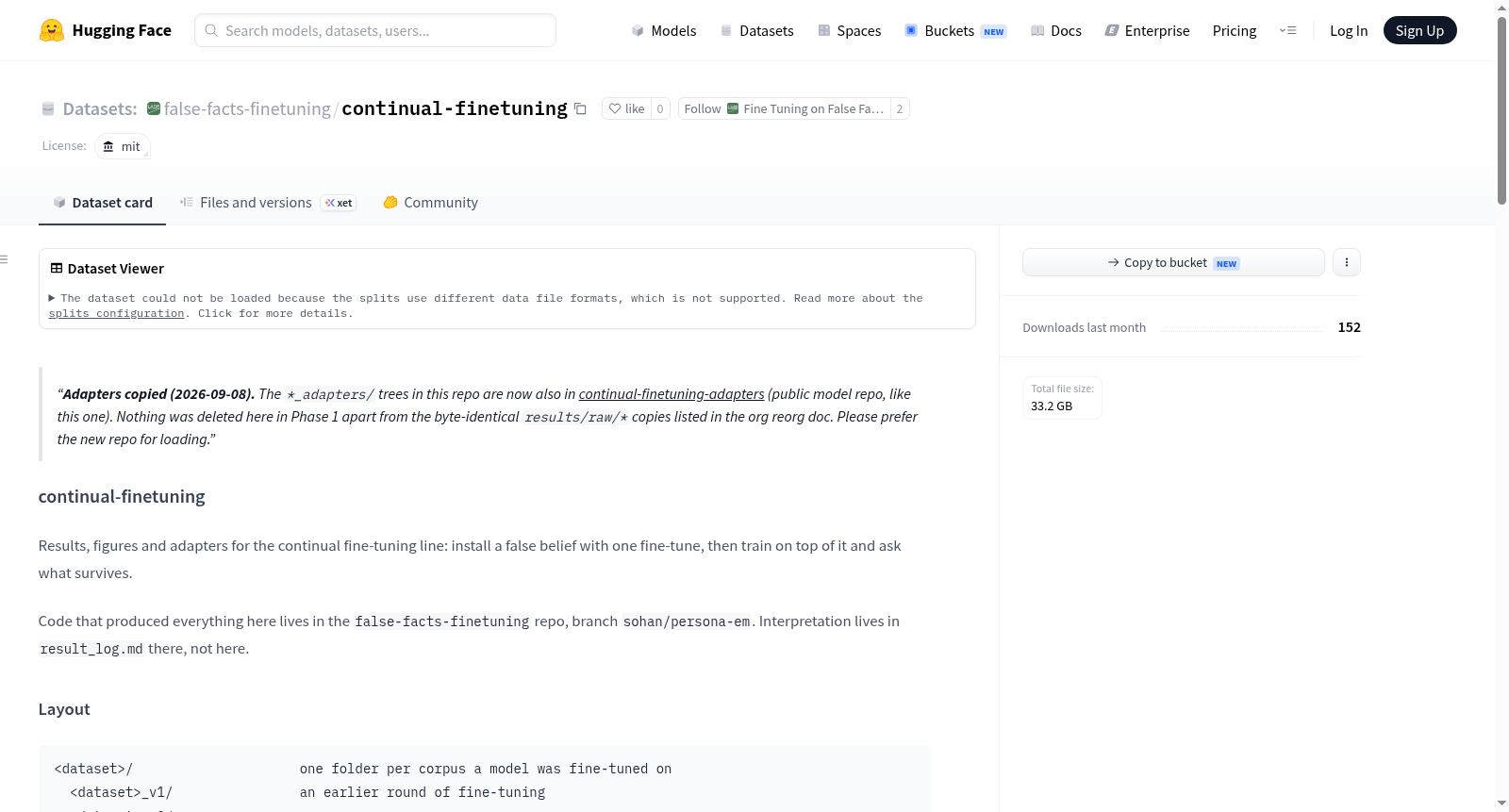Click the 152 downloads value

coord(1350,327)
